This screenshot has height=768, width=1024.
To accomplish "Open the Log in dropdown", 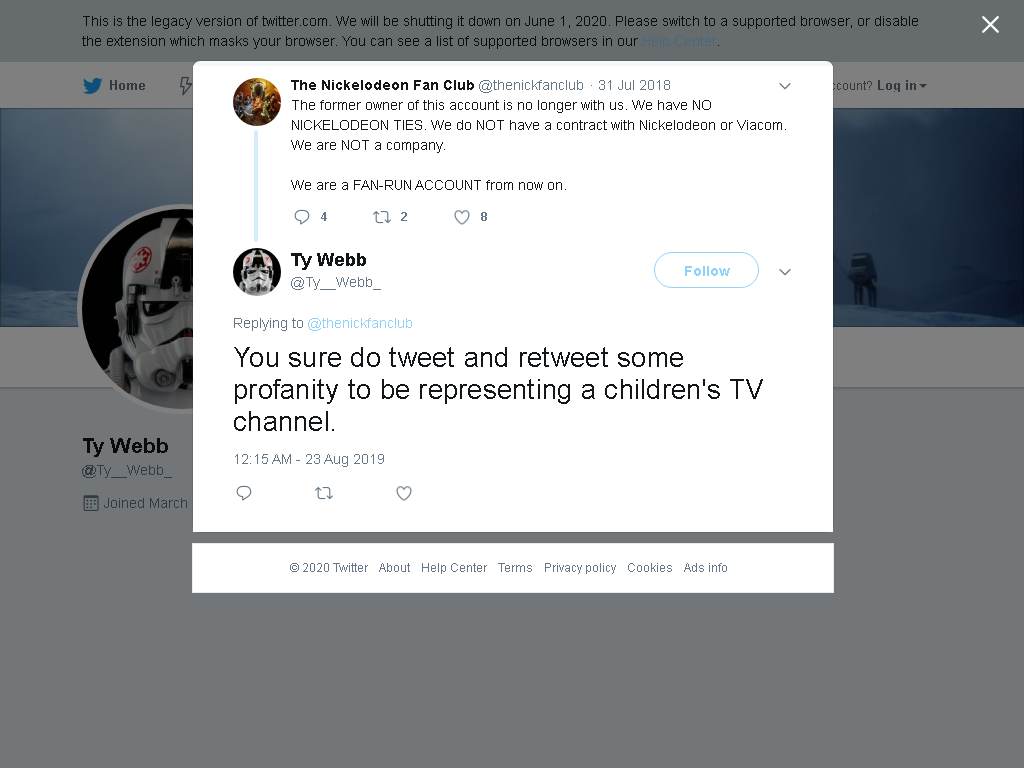I will [x=901, y=86].
